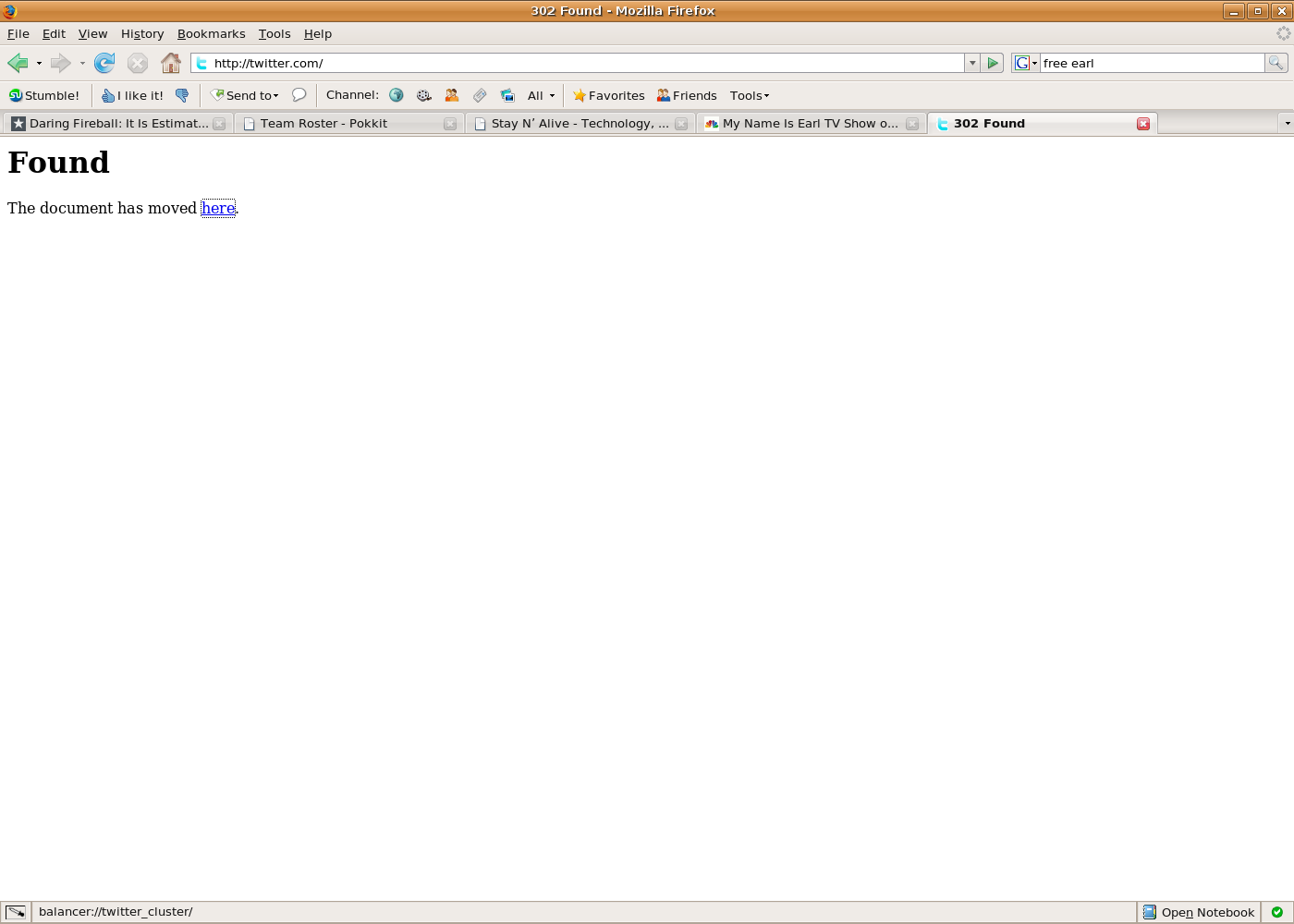Click the speech bubble reviews icon
Viewport: 1294px width, 924px height.
(x=299, y=95)
